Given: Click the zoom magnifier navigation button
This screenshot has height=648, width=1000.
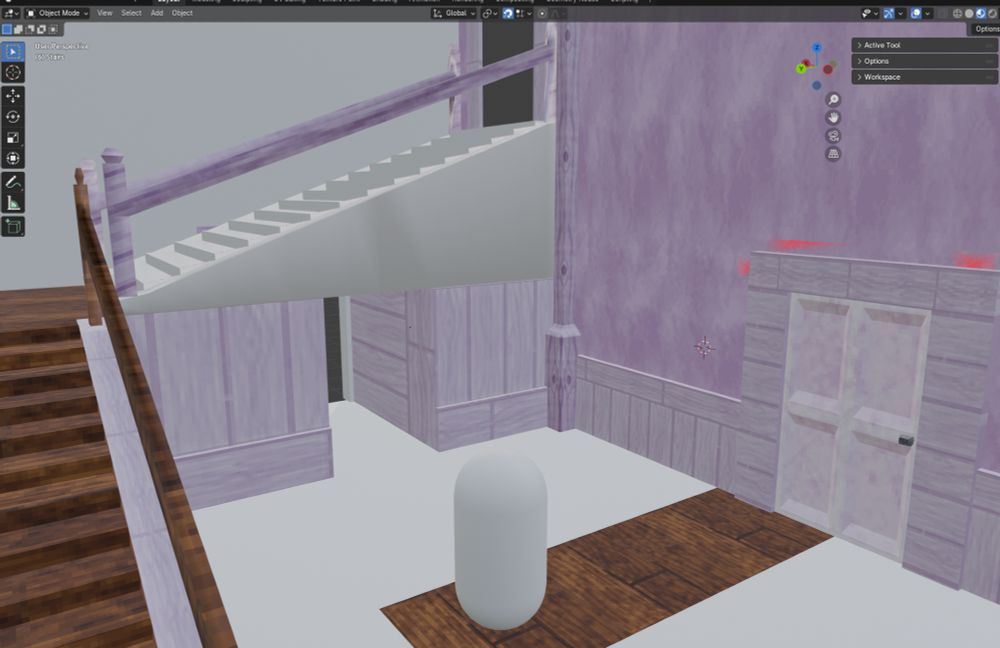Looking at the screenshot, I should coord(833,99).
